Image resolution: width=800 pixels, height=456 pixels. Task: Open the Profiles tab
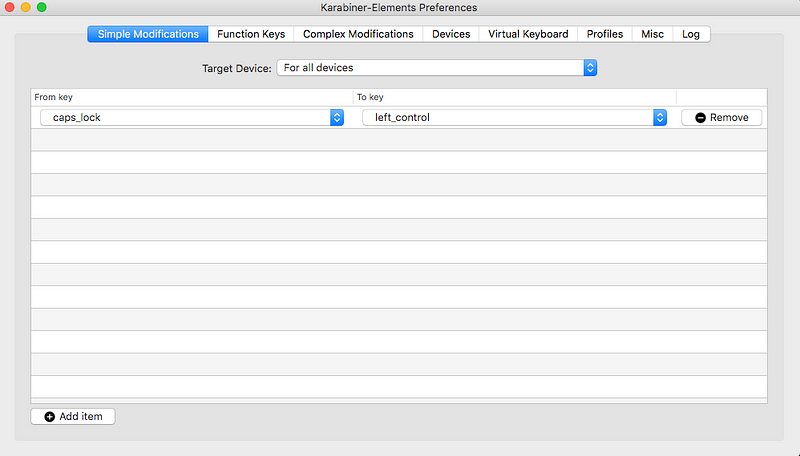click(605, 34)
